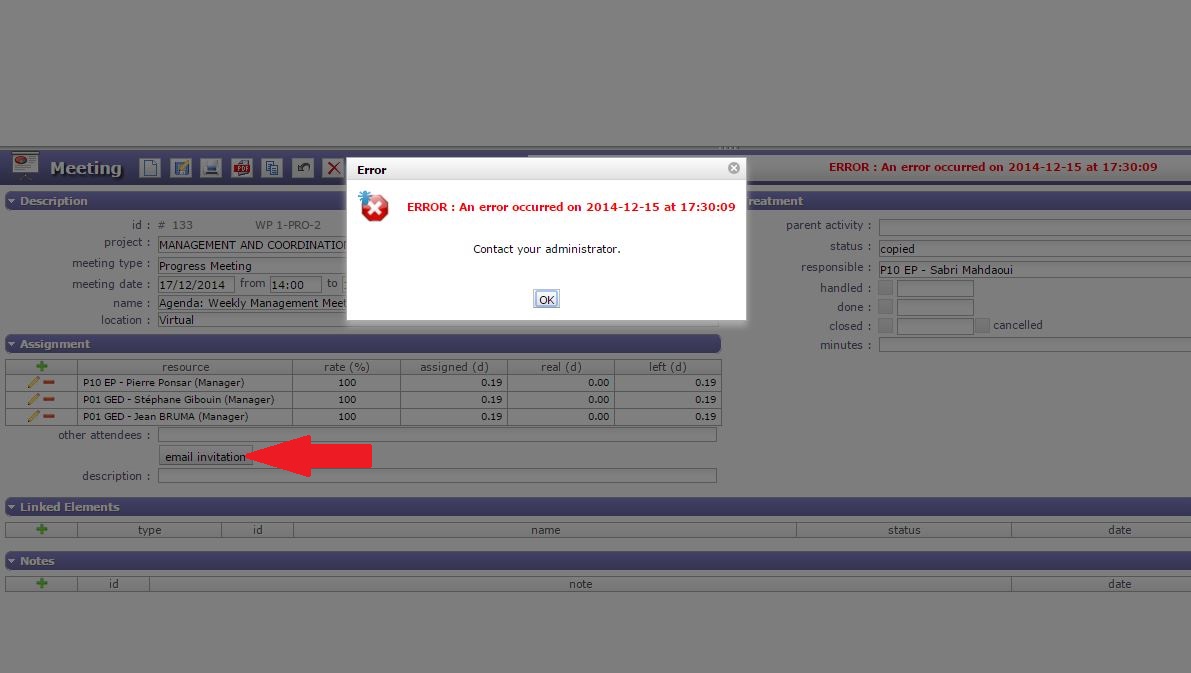Remove Jean BRUMA assignment with minus icon

pyautogui.click(x=49, y=416)
